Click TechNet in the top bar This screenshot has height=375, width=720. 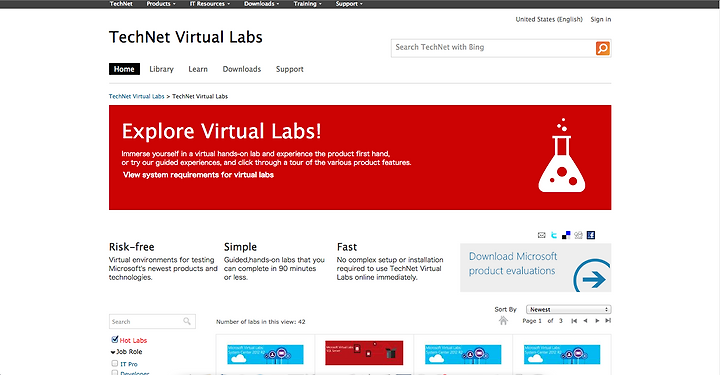pos(121,4)
